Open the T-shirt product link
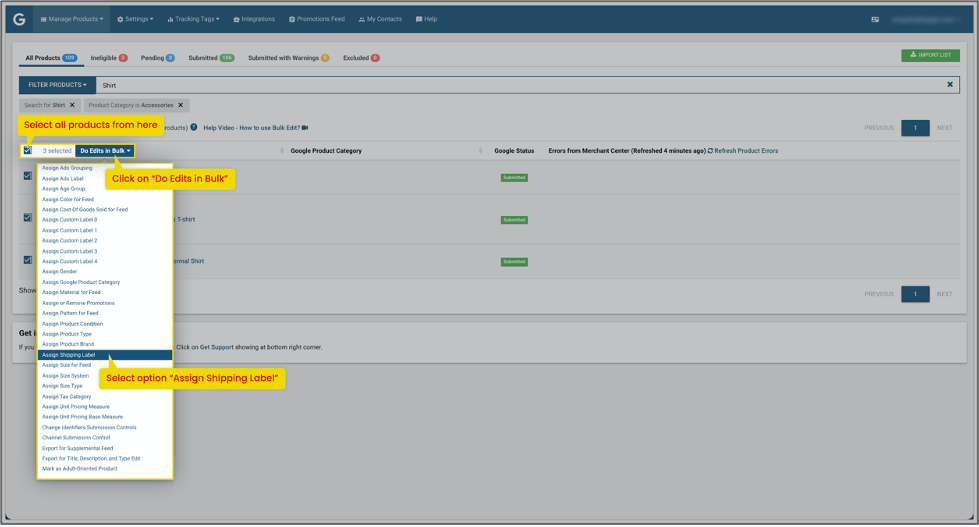Screen dimensions: 979x527 tap(185, 220)
